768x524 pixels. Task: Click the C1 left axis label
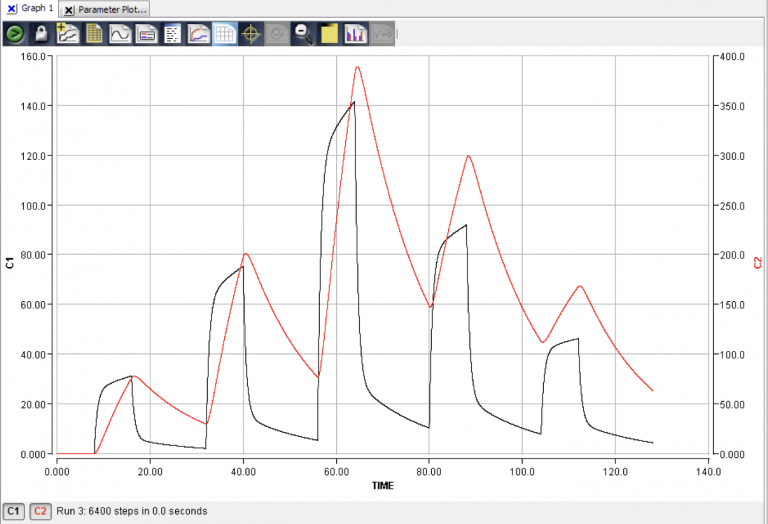point(10,262)
